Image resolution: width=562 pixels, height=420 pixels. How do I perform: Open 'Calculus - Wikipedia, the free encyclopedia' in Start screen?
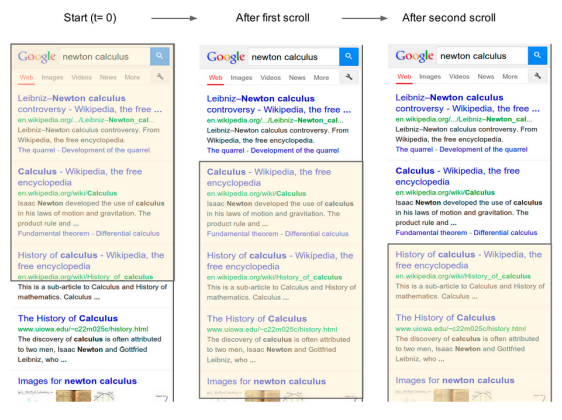[x=80, y=177]
